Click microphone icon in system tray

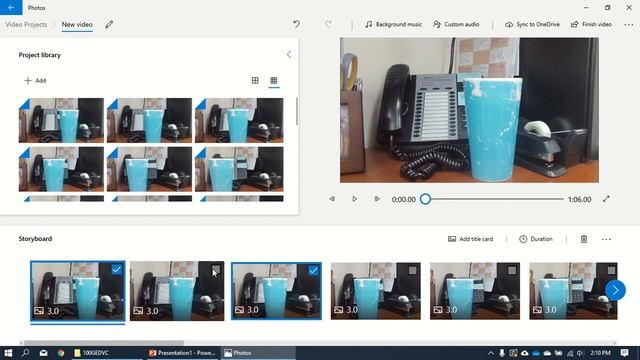coord(502,353)
